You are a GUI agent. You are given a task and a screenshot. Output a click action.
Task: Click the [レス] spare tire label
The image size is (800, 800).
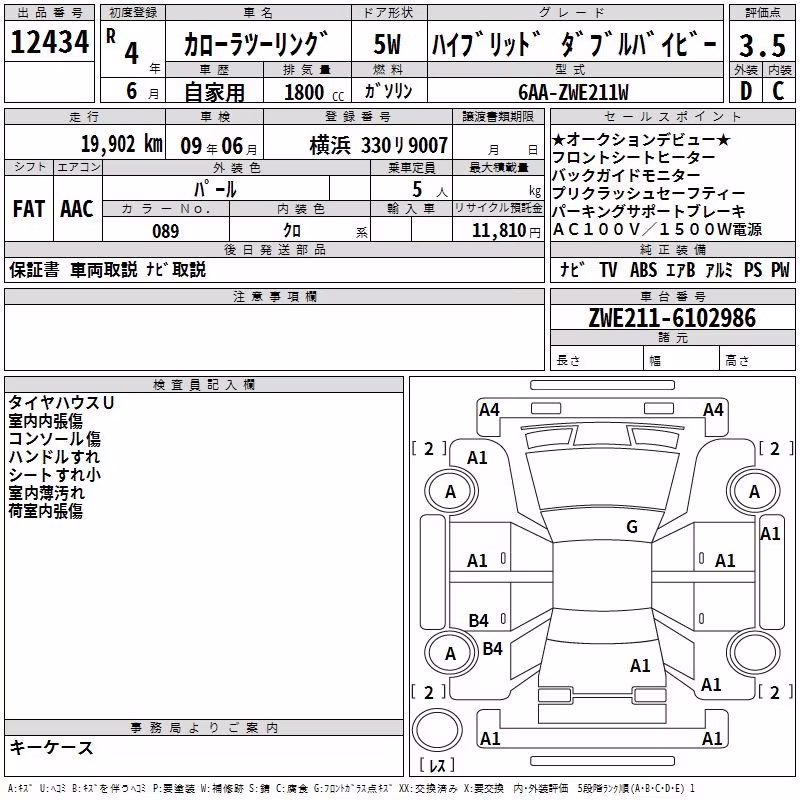(x=437, y=765)
